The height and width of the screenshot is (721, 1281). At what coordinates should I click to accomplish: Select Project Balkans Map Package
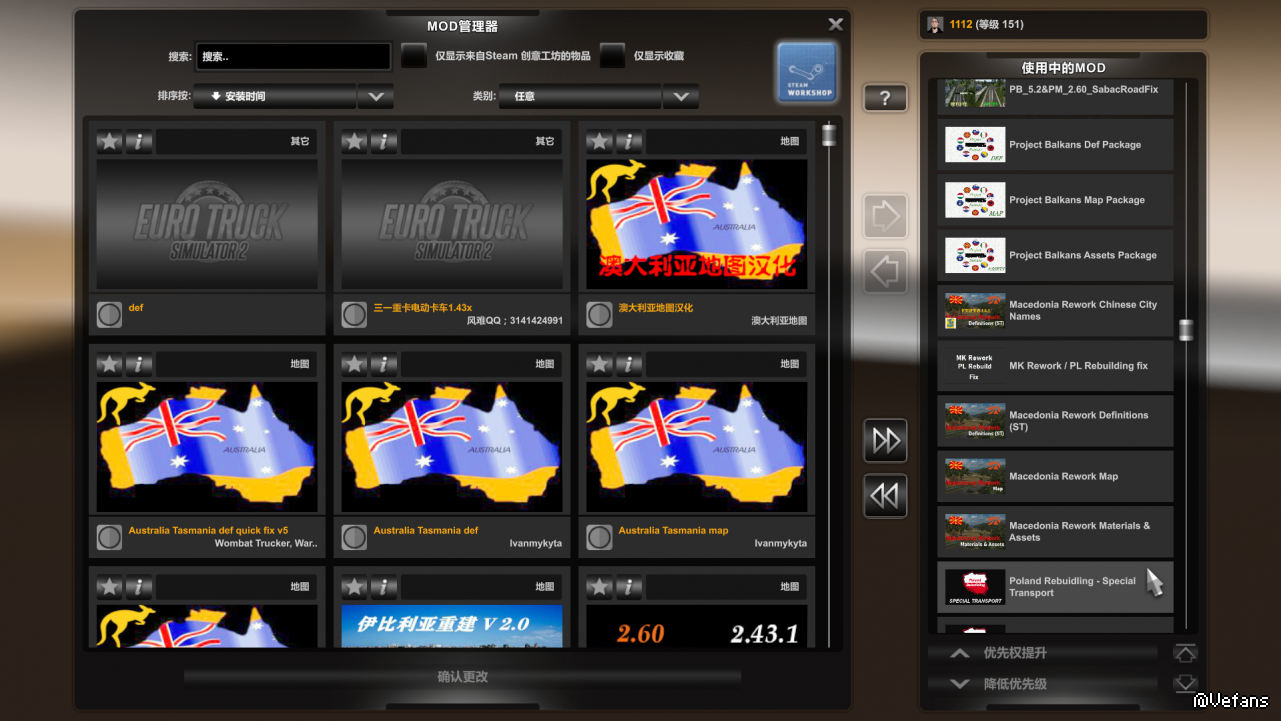point(1055,200)
